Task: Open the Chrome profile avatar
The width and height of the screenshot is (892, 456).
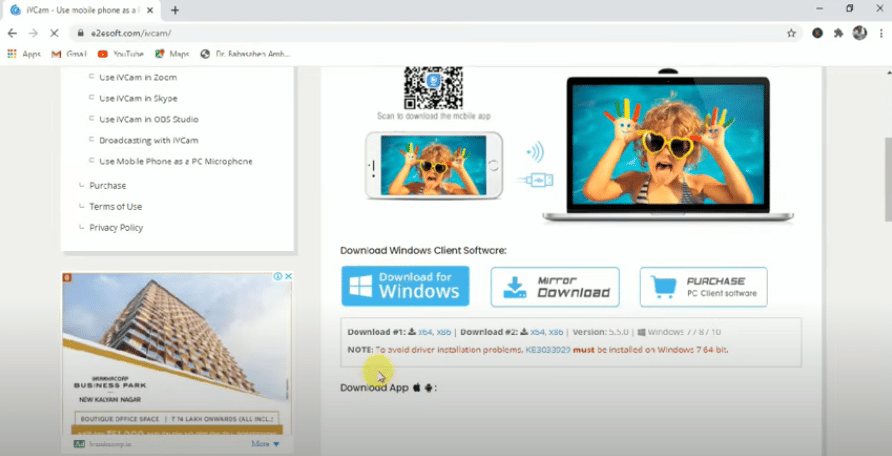Action: point(859,33)
